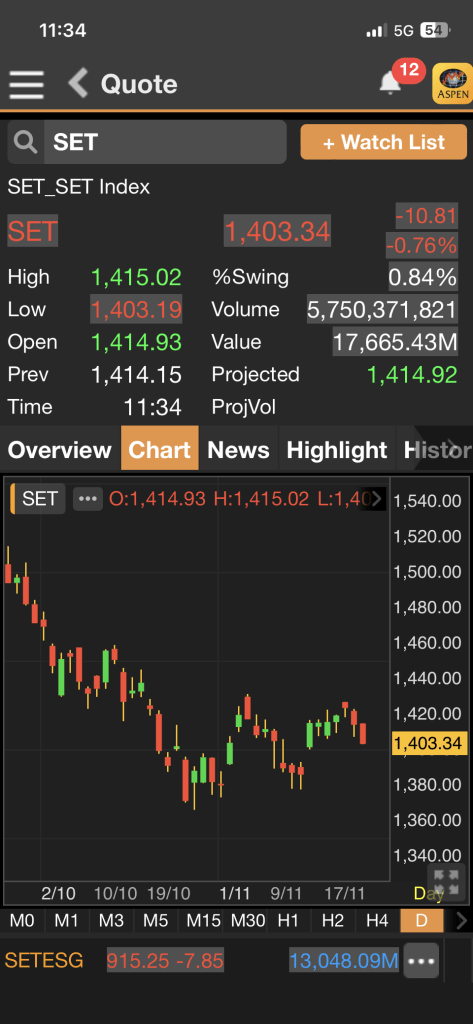This screenshot has height=1024, width=473.
Task: Tap the search magnifier icon
Action: (26, 142)
